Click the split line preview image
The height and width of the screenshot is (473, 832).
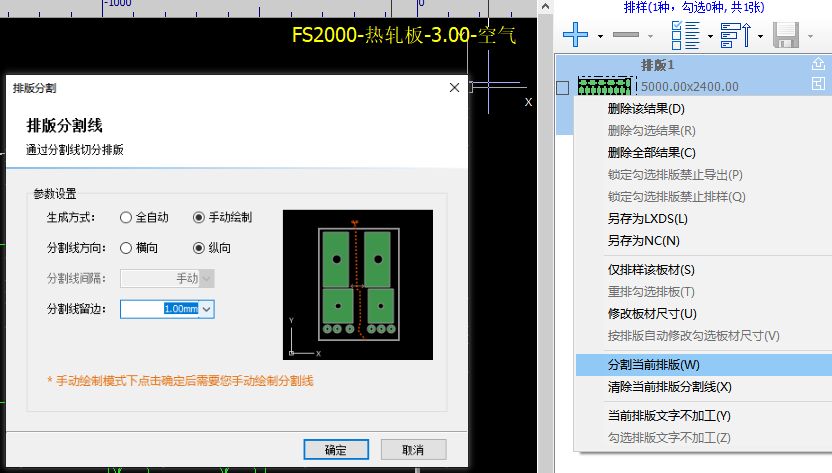(358, 284)
